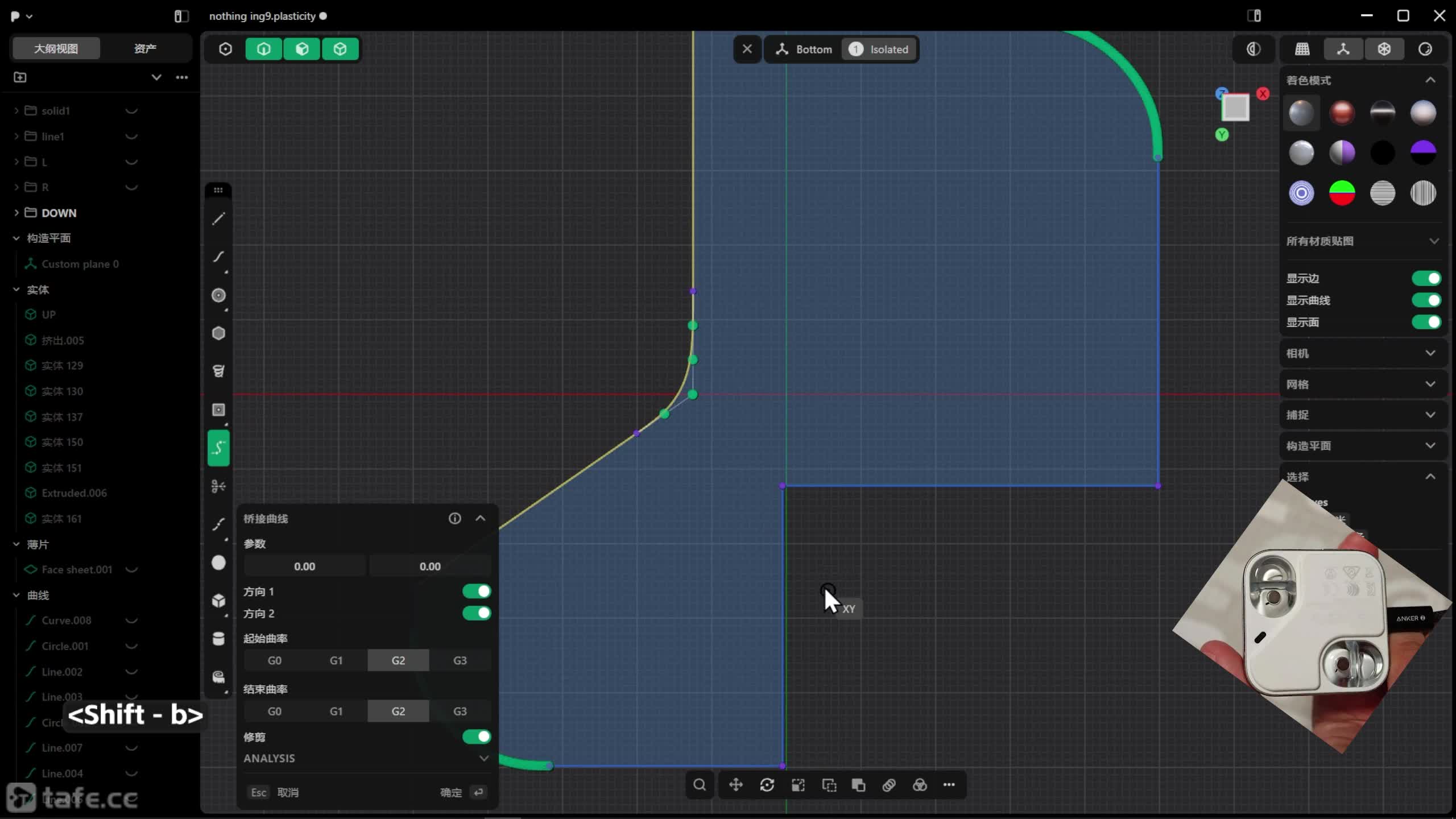Select the Rotate tool in bottom toolbar
1456x819 pixels.
tap(767, 785)
